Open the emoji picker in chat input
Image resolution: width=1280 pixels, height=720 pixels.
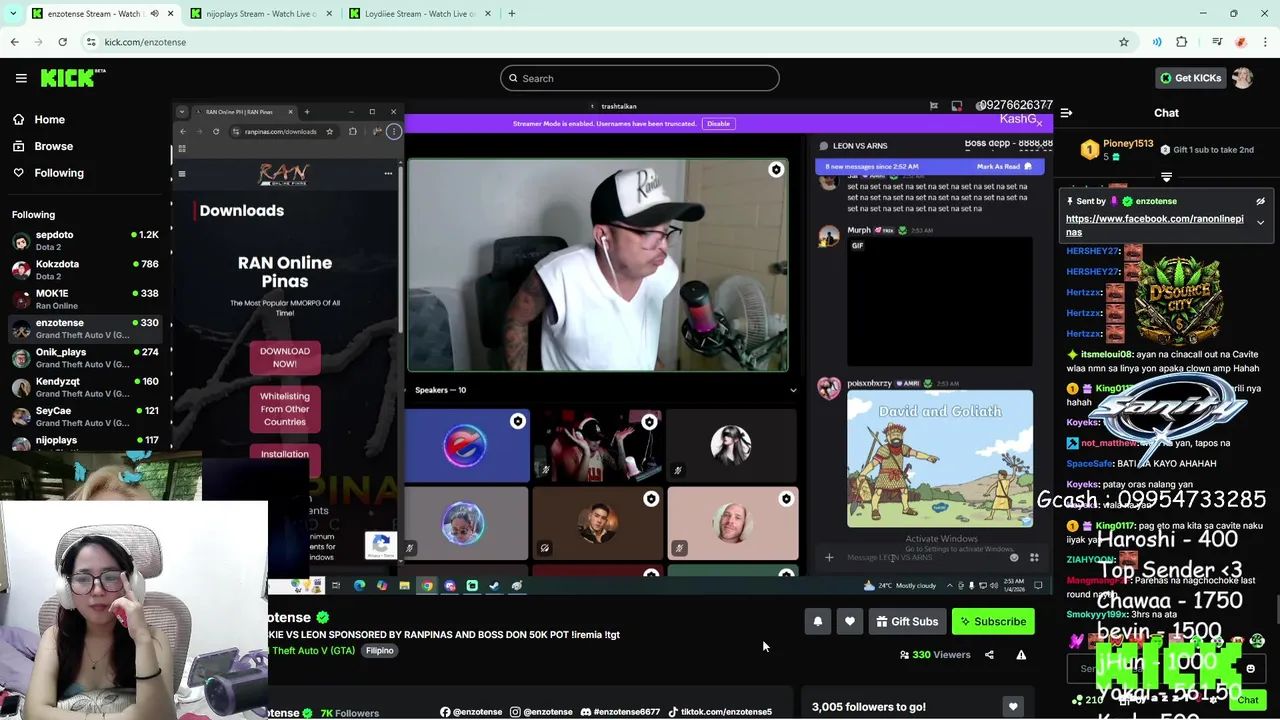pos(1250,669)
